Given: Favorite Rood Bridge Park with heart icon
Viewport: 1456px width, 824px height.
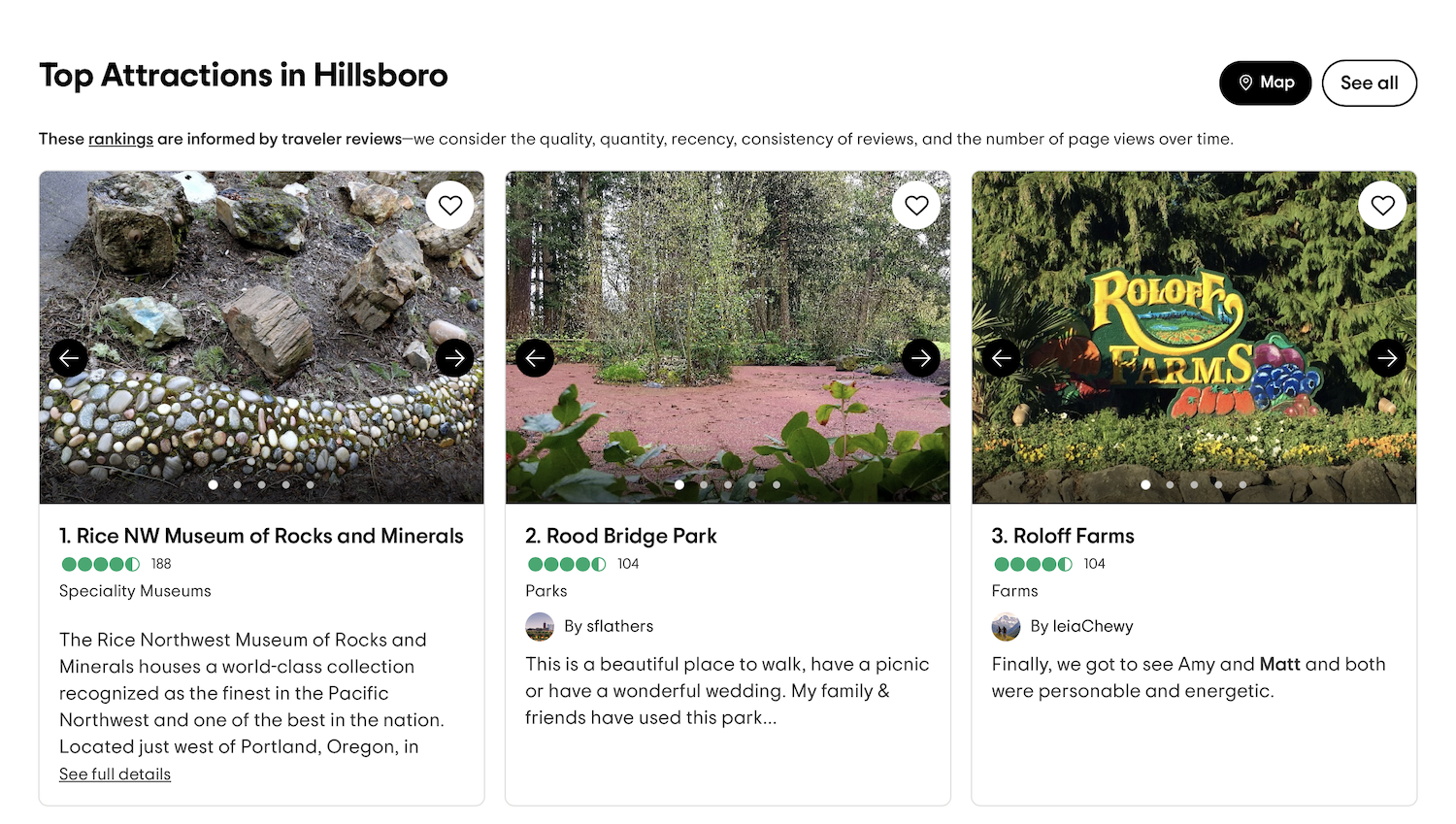Looking at the screenshot, I should (916, 206).
